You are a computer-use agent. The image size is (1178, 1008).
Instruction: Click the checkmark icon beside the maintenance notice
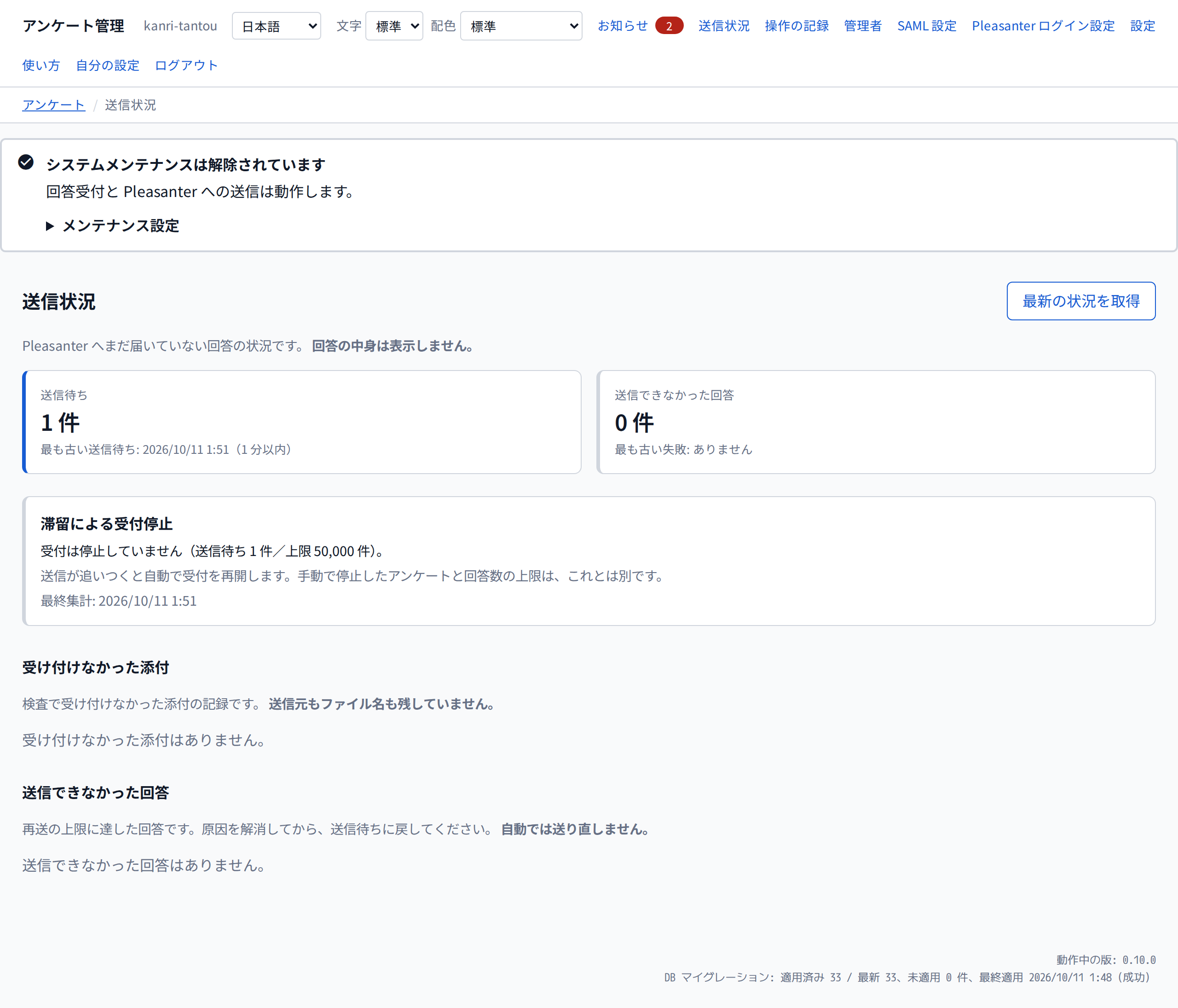pos(26,162)
